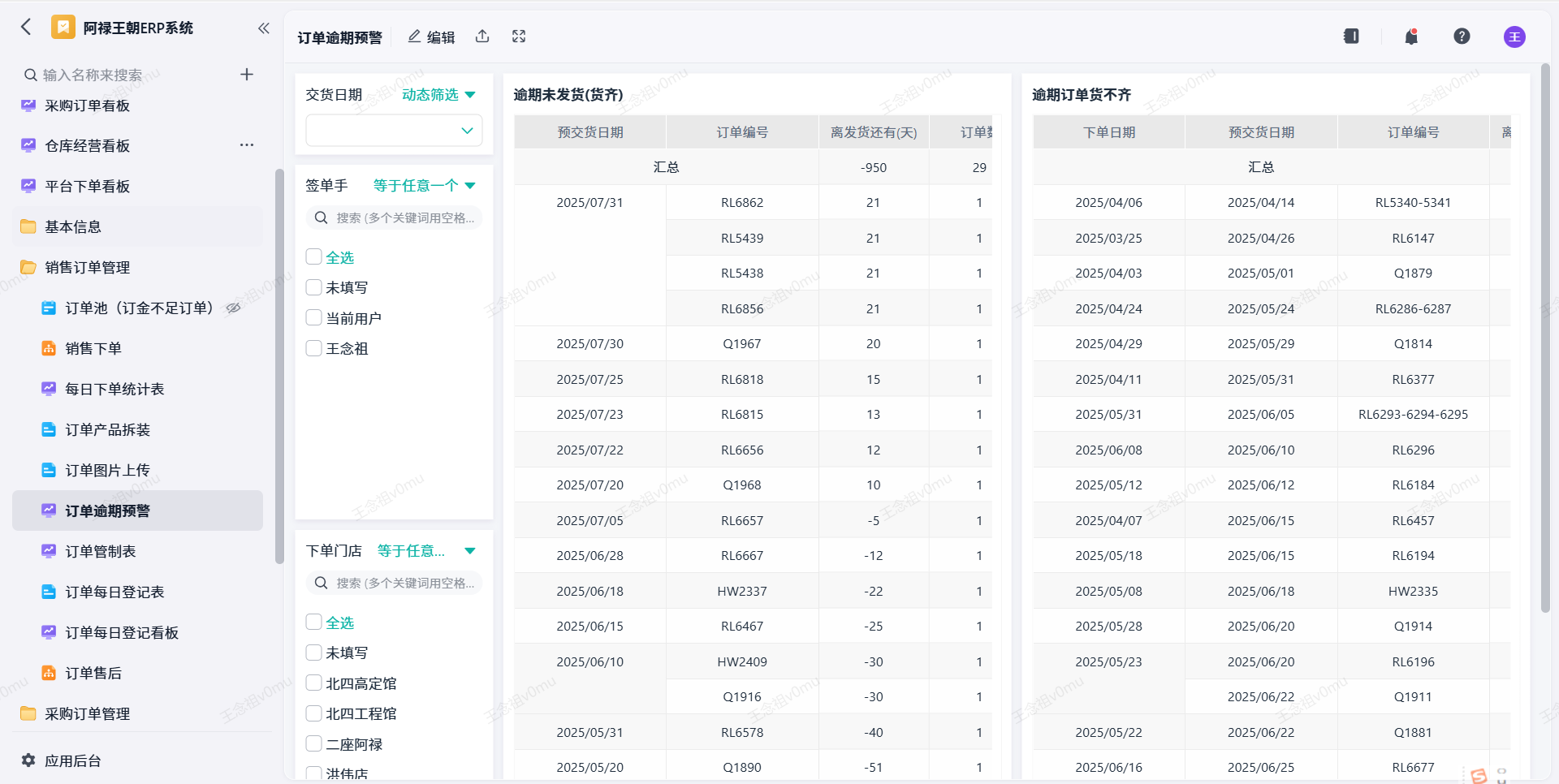Click the sidebar vertical scrollbar
1559x784 pixels.
(279, 365)
